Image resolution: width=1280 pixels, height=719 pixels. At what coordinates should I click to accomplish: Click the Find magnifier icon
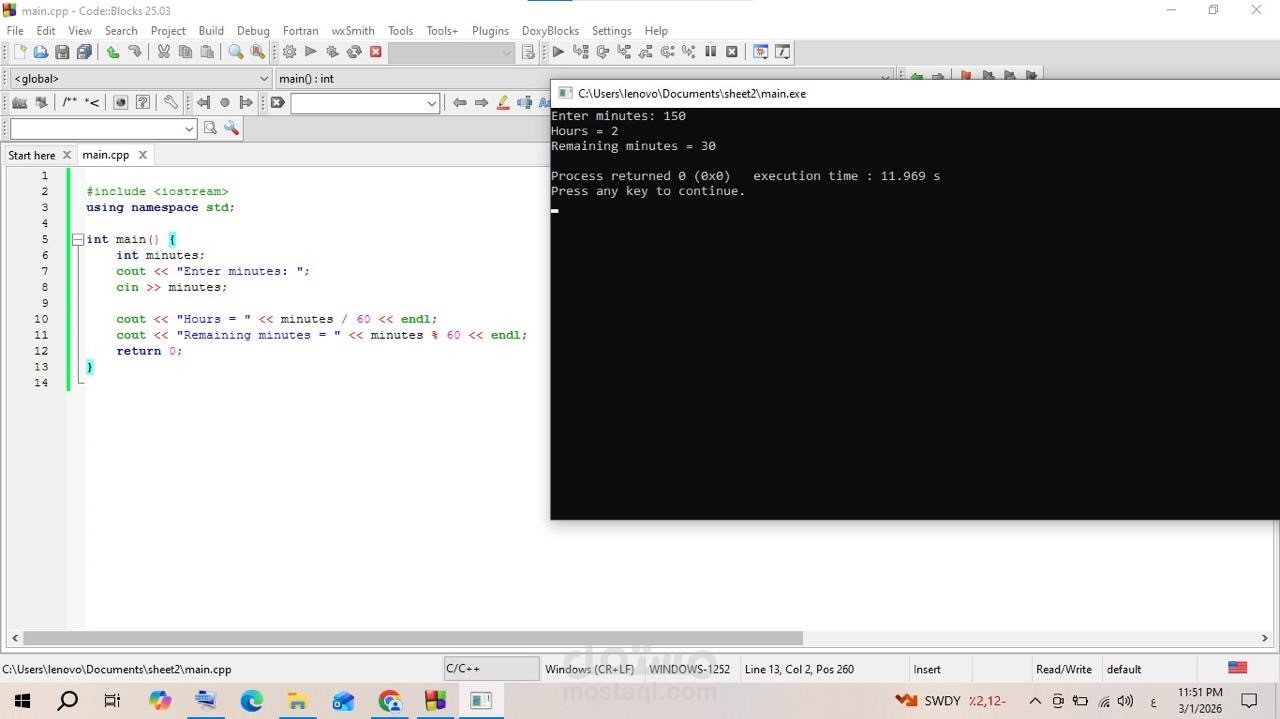[236, 52]
